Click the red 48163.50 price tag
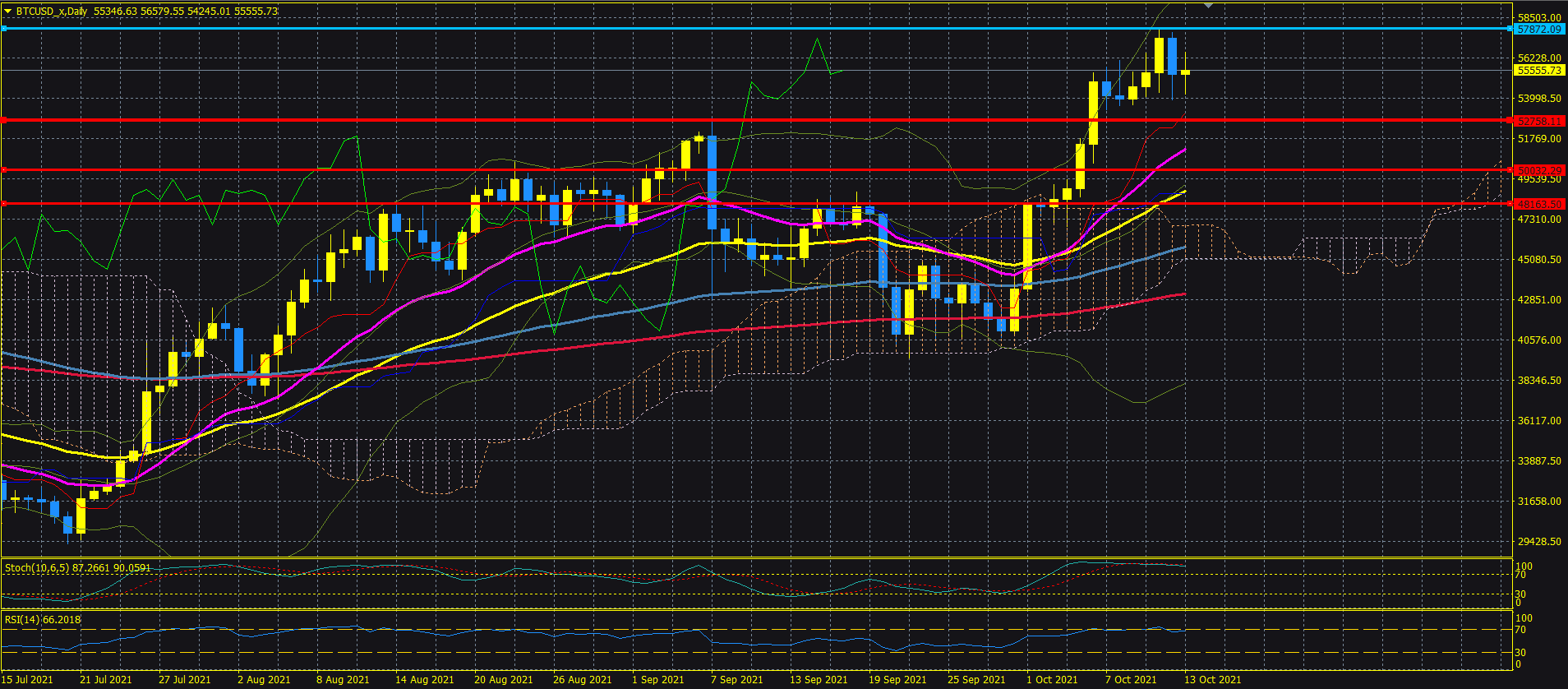The height and width of the screenshot is (689, 1568). click(x=1539, y=204)
